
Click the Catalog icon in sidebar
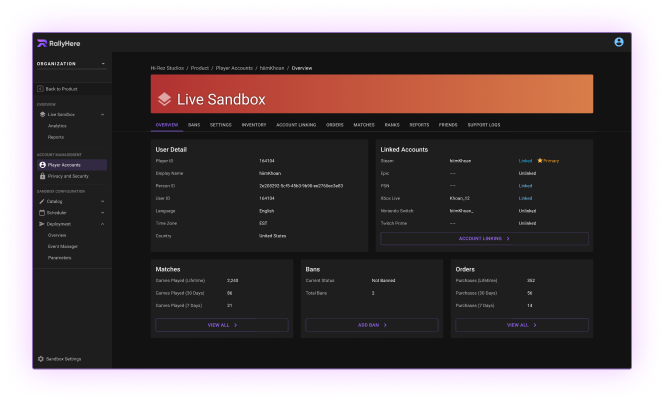41,201
